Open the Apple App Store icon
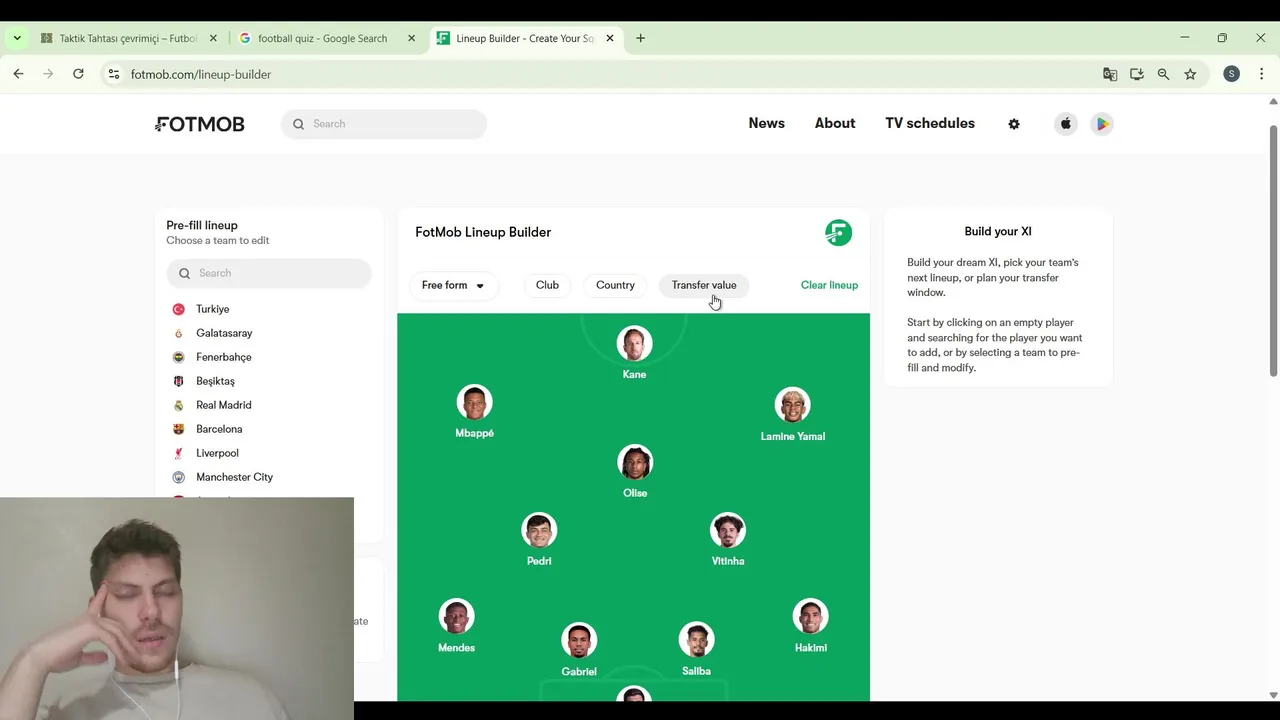This screenshot has width=1280, height=720. click(1066, 124)
